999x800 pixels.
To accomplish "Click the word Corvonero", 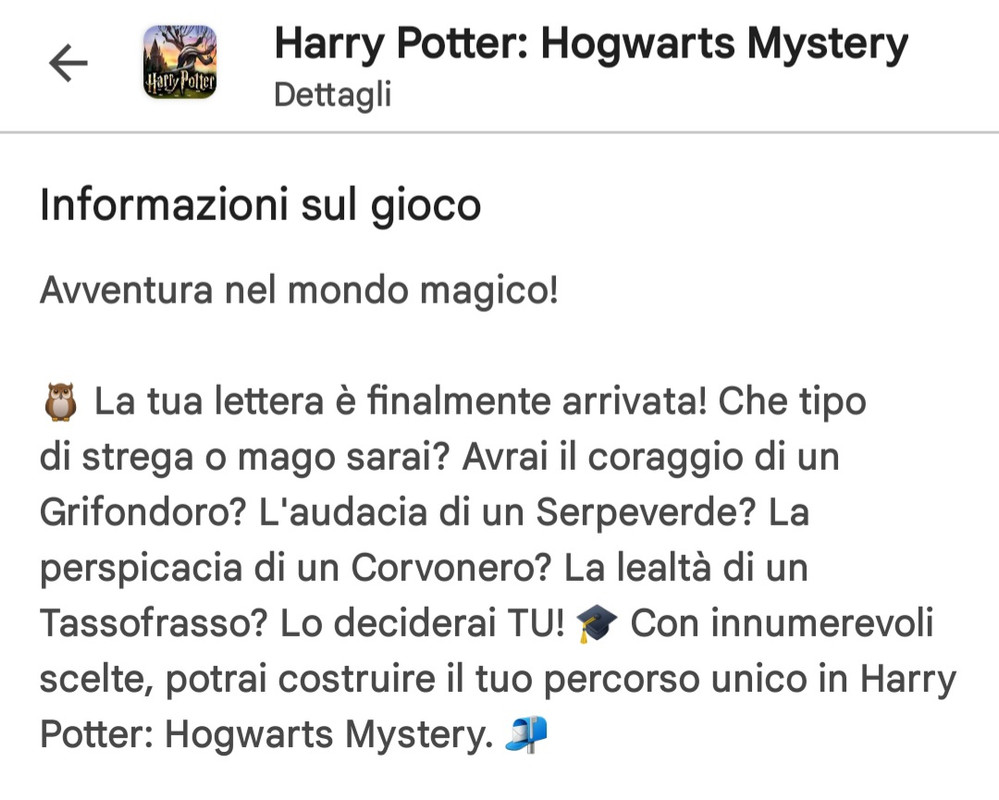I will 450,568.
